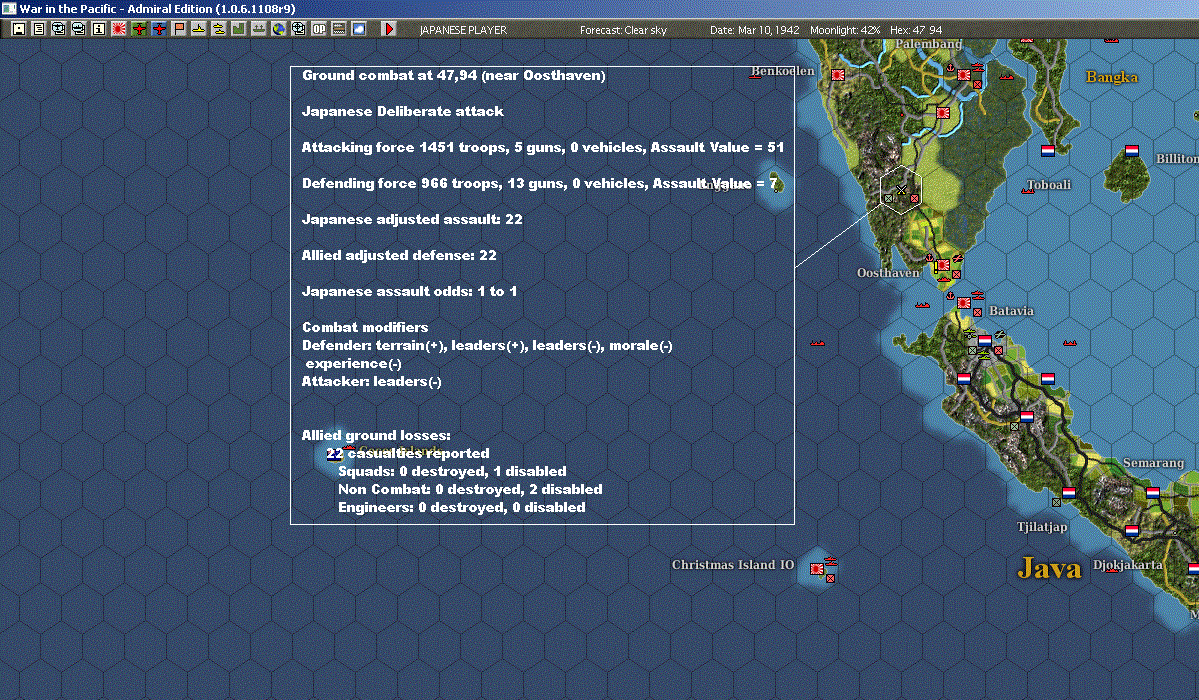Select the Dutch flag near Toboali

[1048, 151]
